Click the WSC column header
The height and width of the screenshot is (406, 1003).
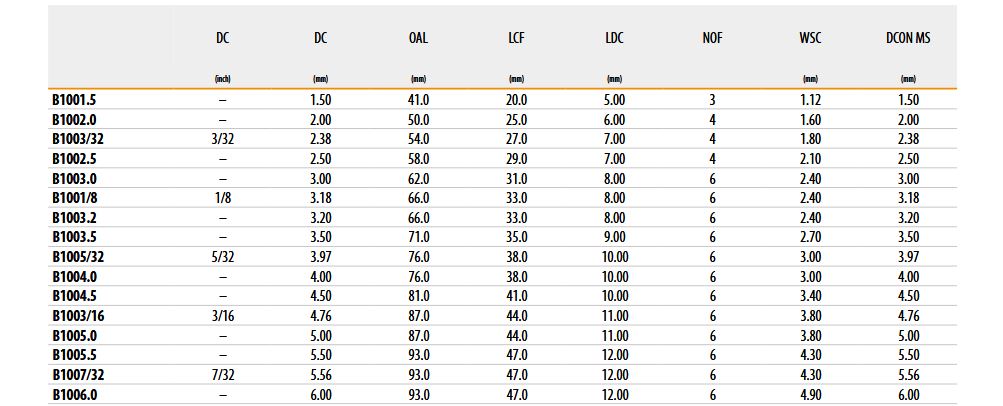pos(810,38)
